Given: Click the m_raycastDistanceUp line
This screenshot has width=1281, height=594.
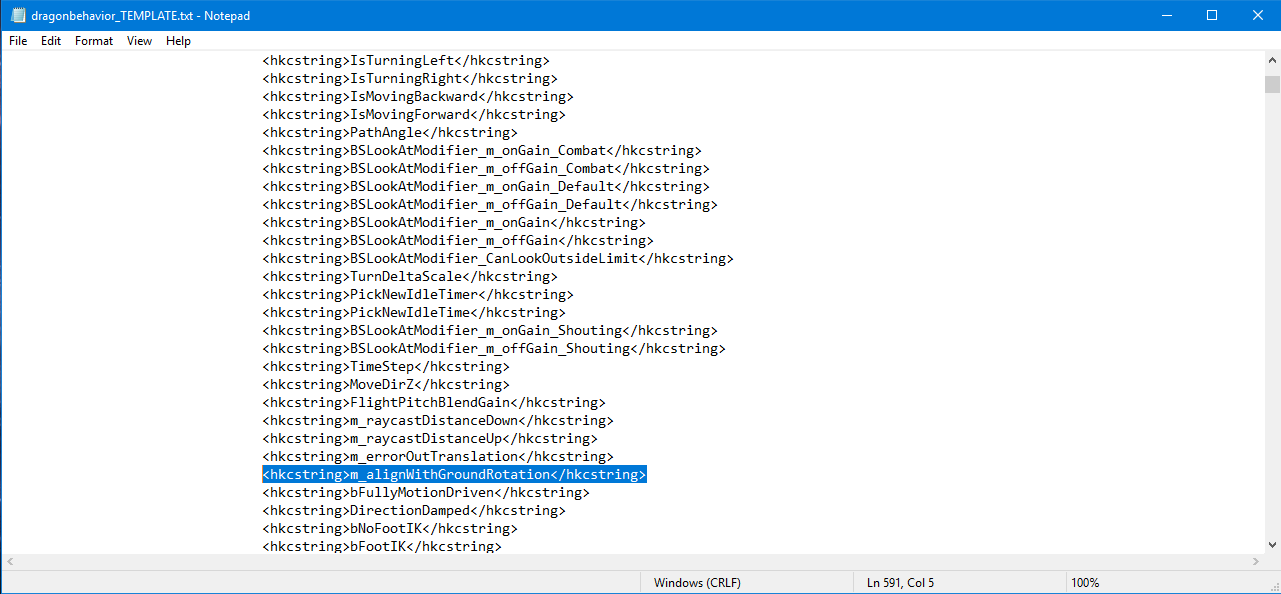Looking at the screenshot, I should [430, 439].
